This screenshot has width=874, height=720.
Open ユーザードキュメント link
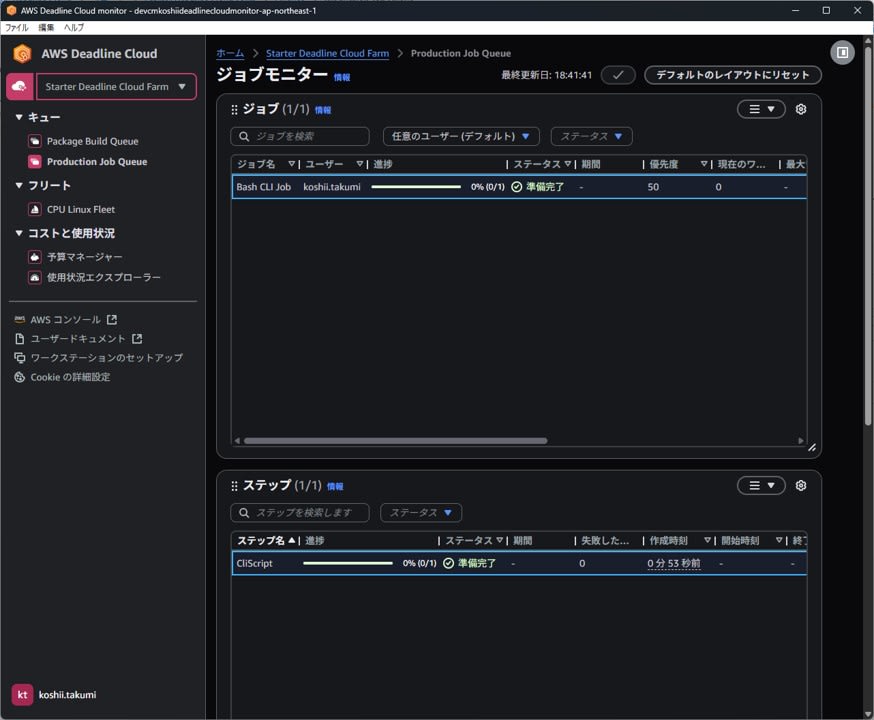[78, 339]
